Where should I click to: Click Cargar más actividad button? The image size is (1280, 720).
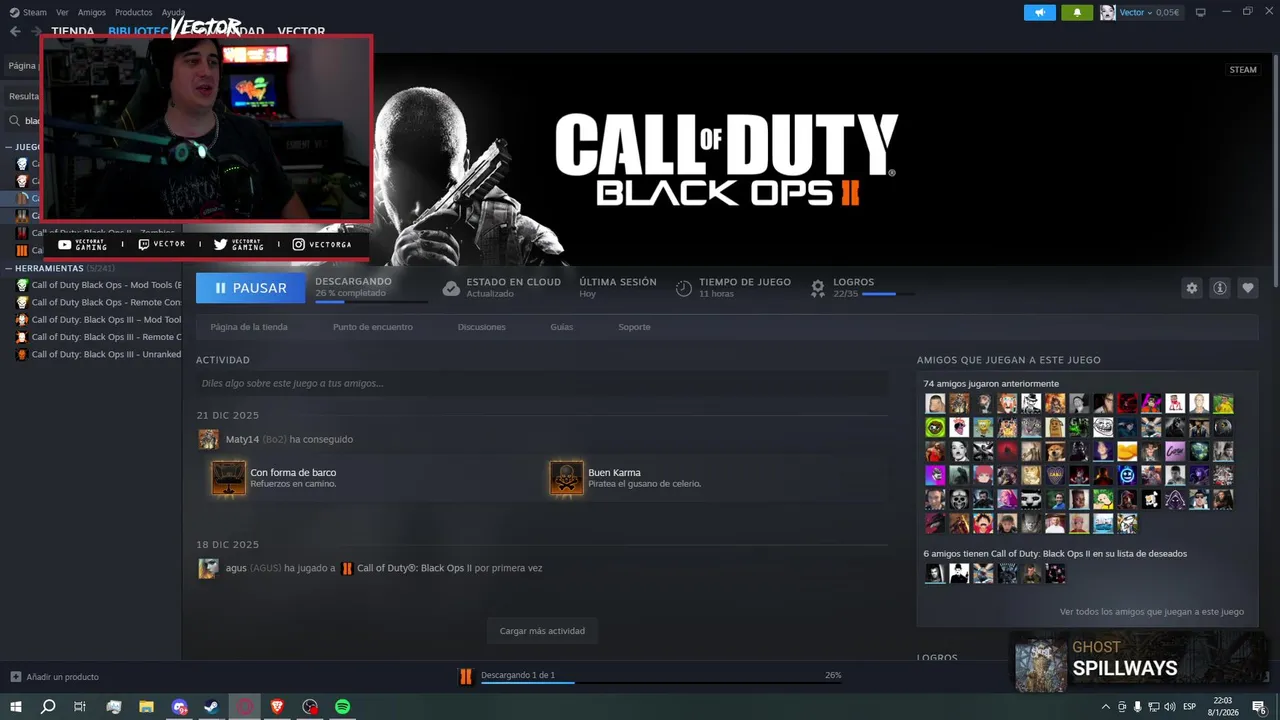542,631
